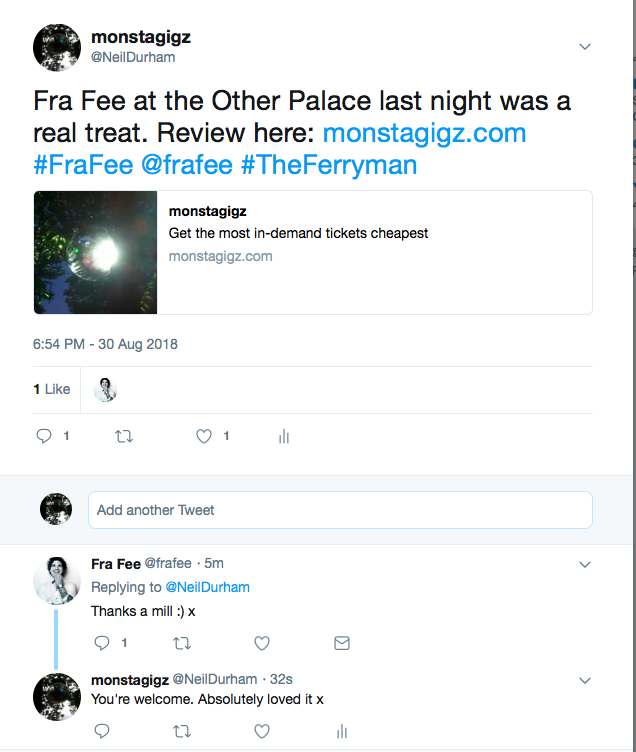Reply to the main tweet

point(44,436)
